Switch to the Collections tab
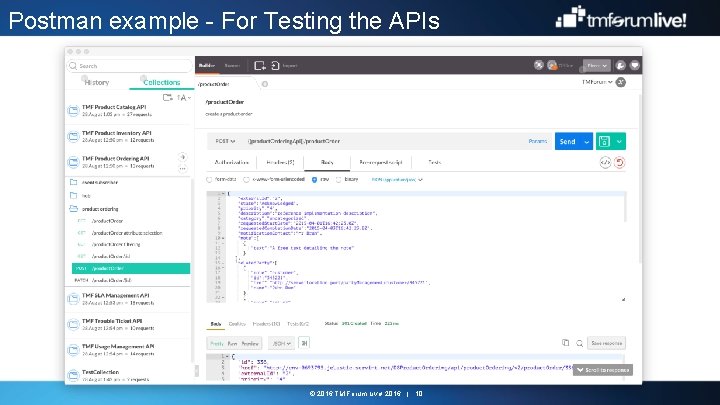This screenshot has height=405, width=720. 162,83
